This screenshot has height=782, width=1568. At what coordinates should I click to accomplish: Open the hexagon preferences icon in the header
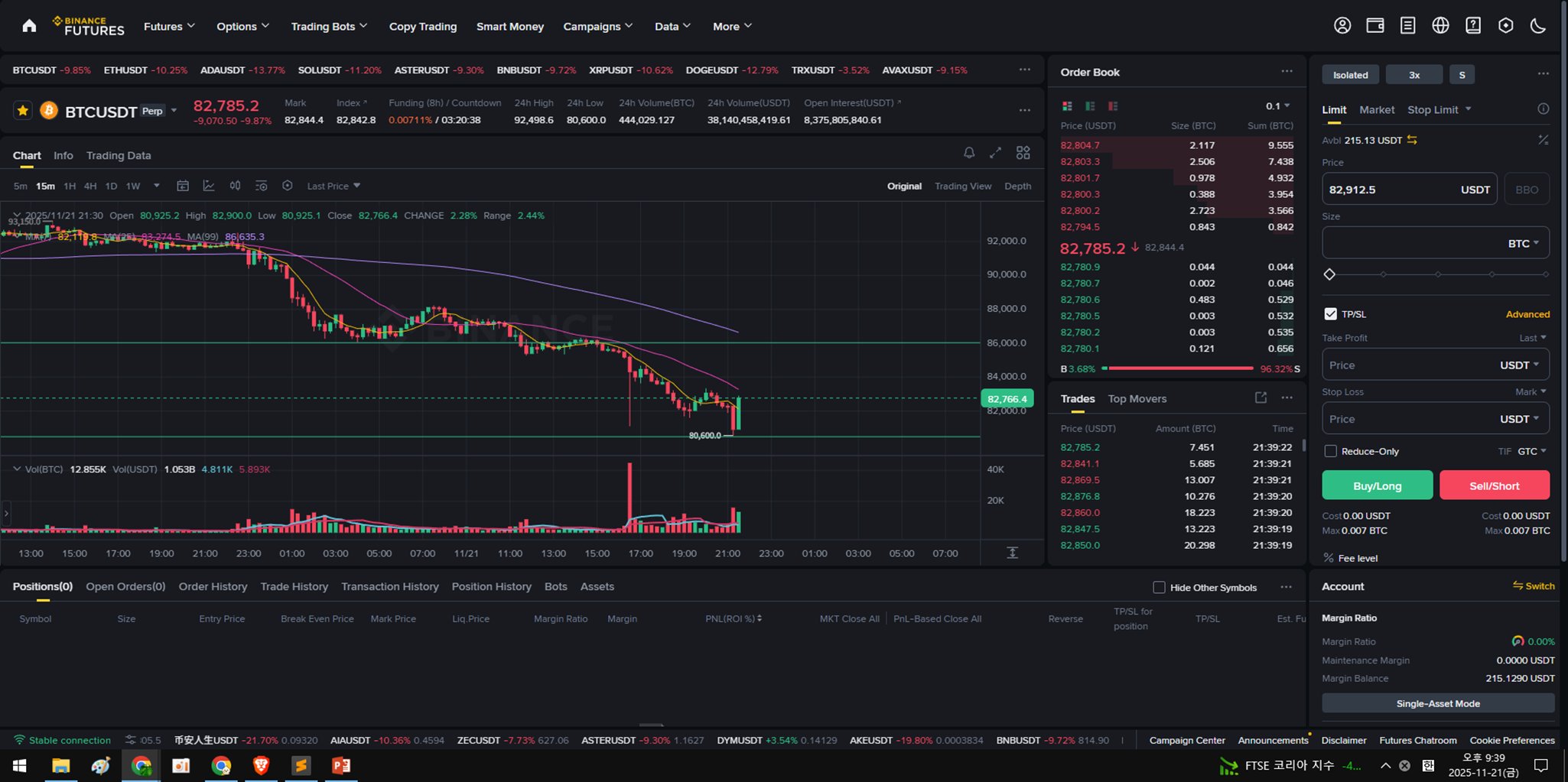[1506, 26]
